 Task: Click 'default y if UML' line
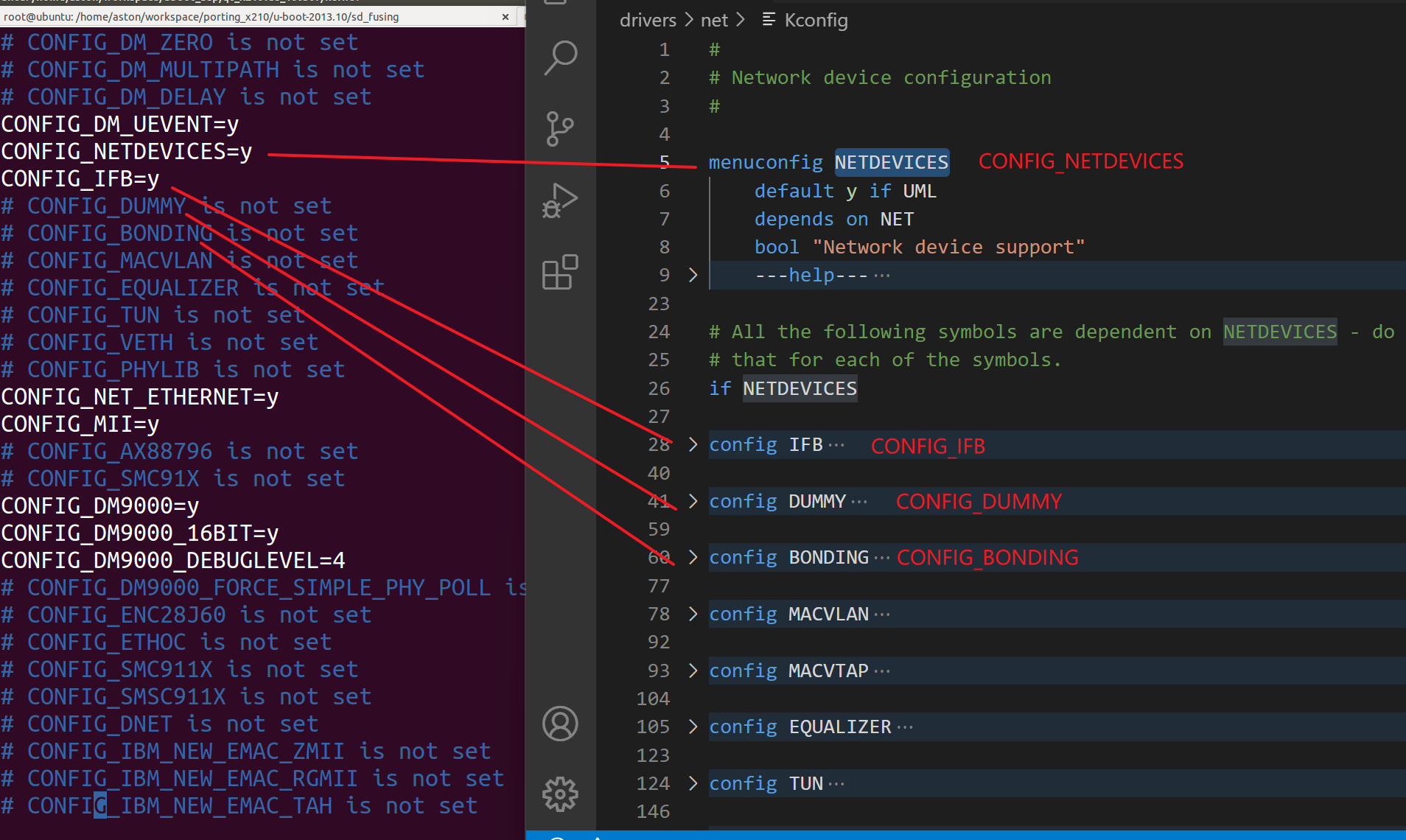[x=845, y=191]
